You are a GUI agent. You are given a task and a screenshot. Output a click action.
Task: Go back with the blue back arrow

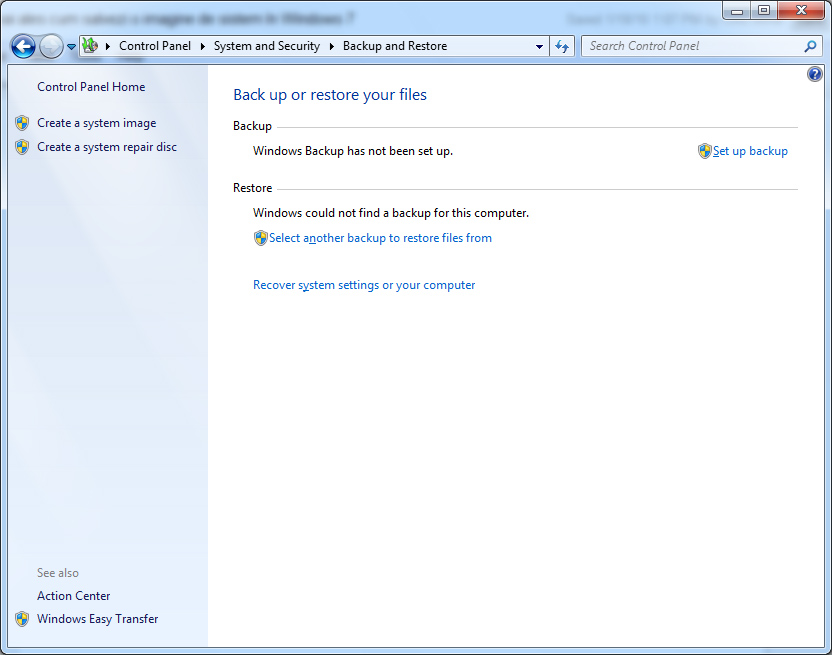click(x=23, y=47)
